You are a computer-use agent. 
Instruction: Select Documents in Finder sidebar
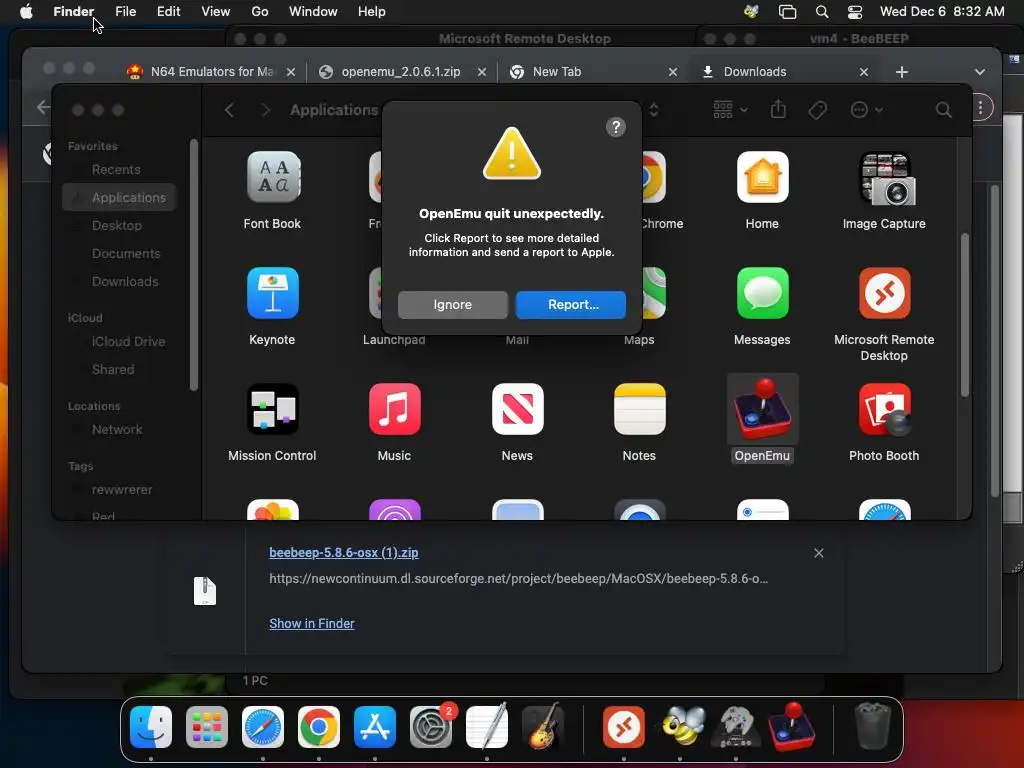tap(126, 253)
